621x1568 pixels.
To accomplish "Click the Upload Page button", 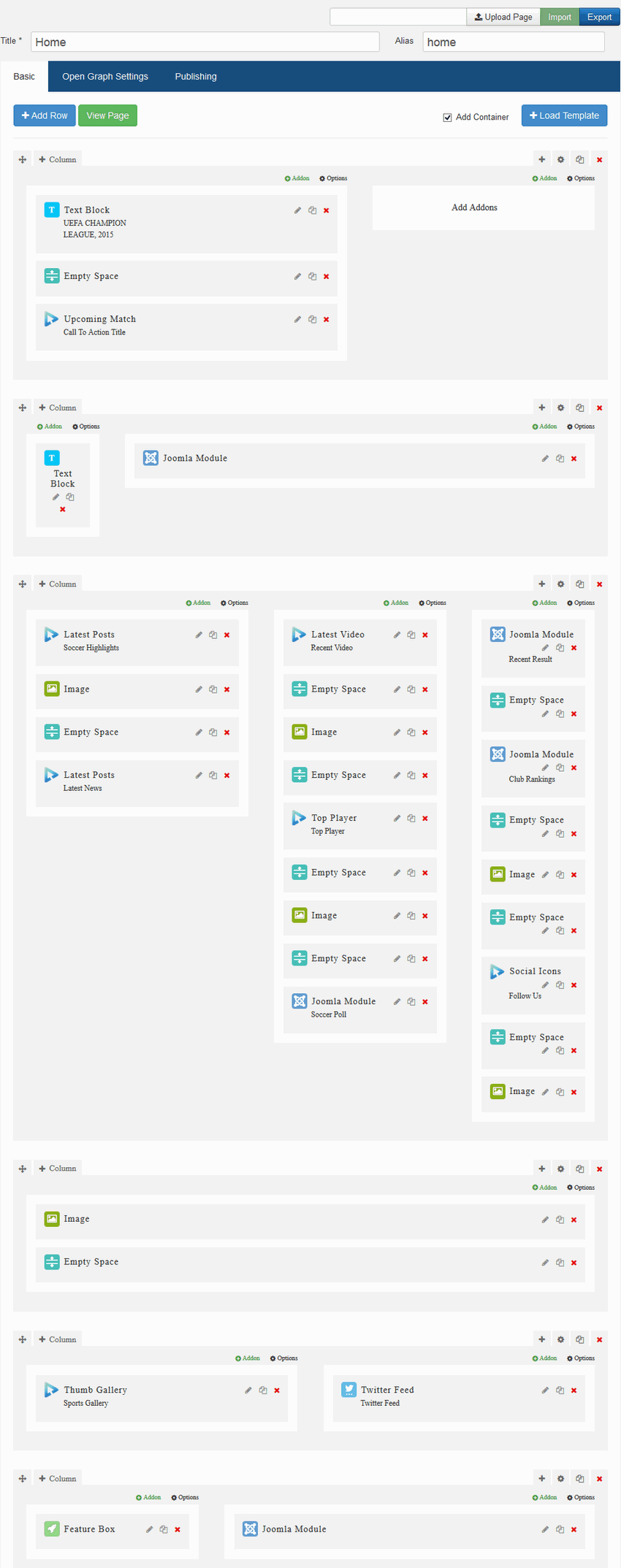I will [x=503, y=17].
